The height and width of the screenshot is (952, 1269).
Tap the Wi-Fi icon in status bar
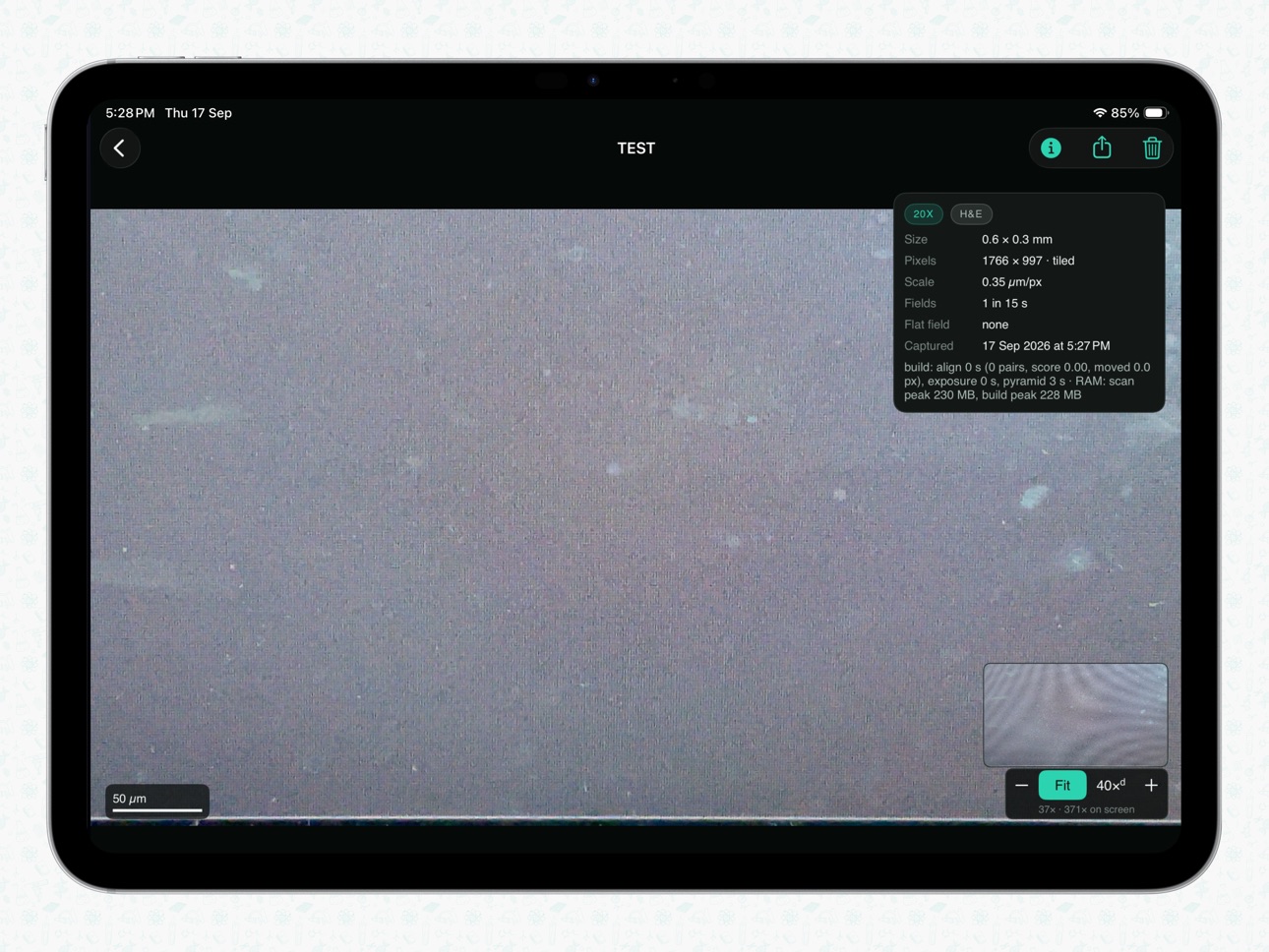tap(1100, 113)
